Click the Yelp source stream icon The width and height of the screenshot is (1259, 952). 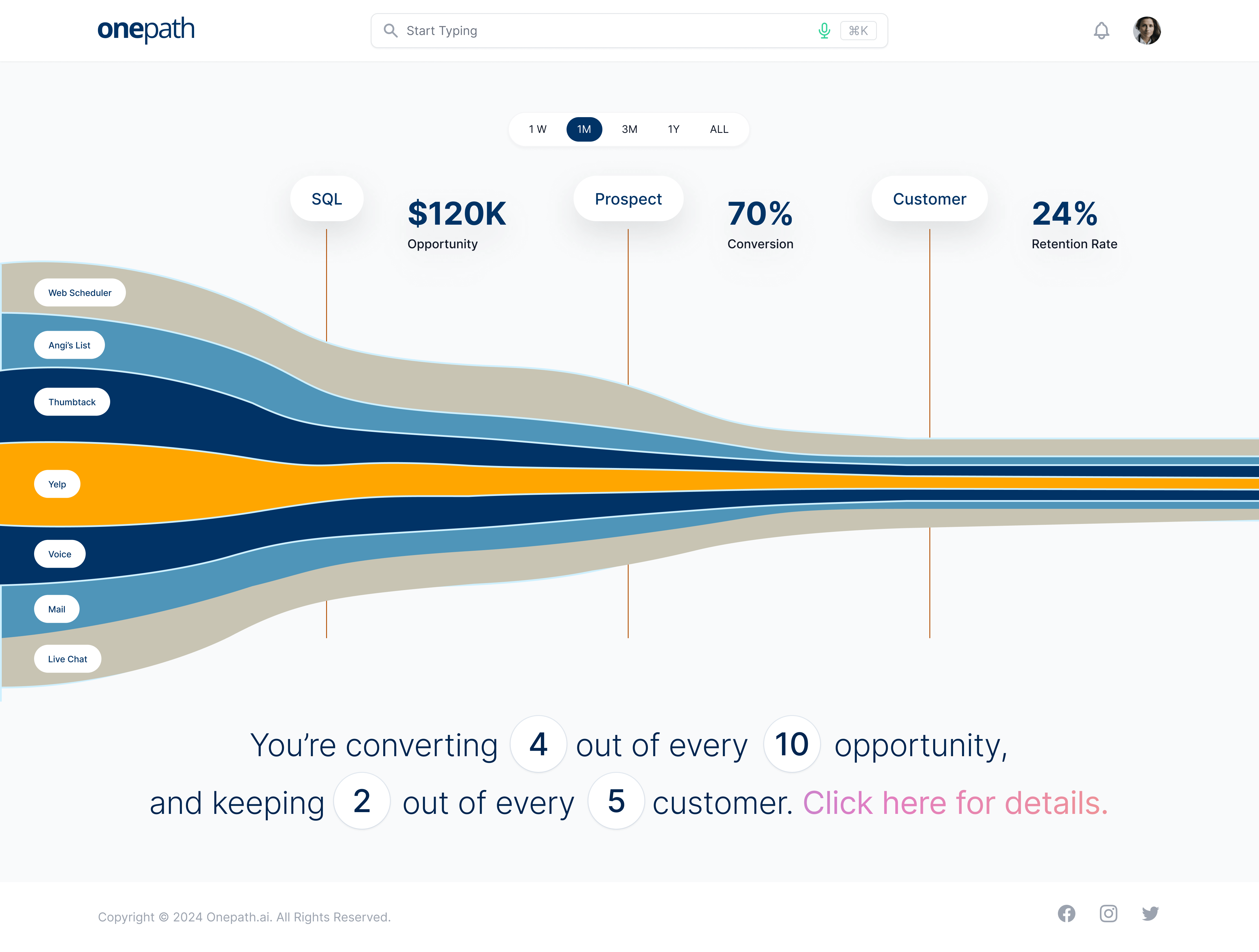coord(57,484)
